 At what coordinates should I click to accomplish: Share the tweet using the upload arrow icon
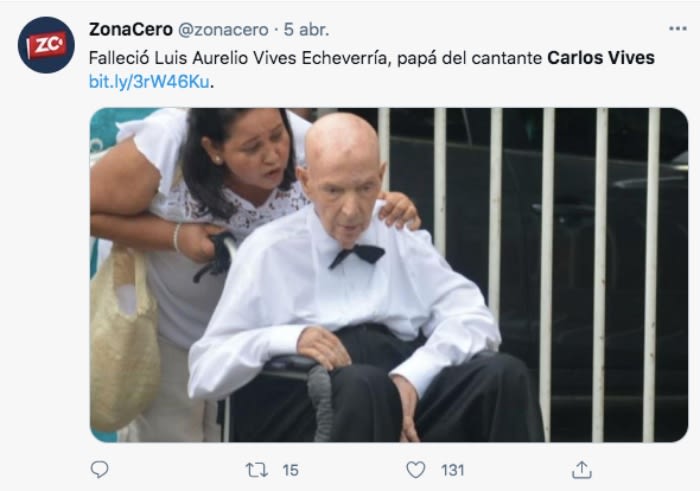[x=582, y=470]
